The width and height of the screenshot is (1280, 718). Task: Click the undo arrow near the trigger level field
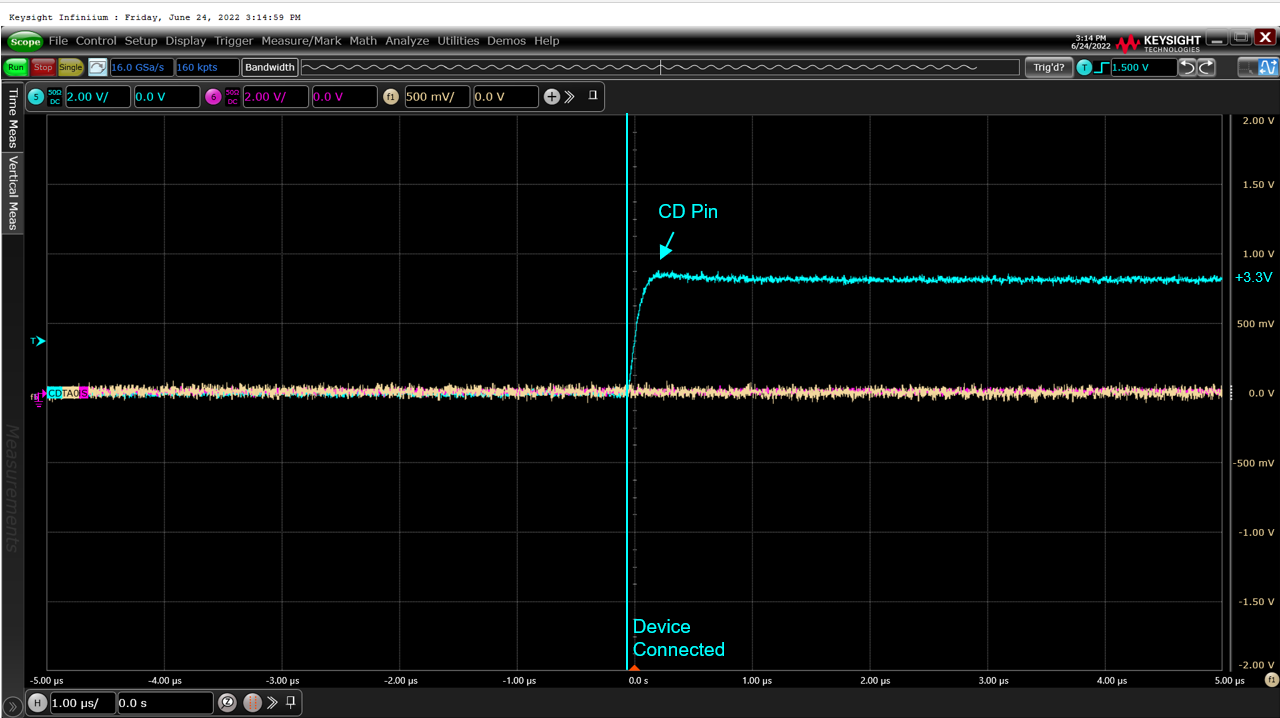click(x=1187, y=67)
